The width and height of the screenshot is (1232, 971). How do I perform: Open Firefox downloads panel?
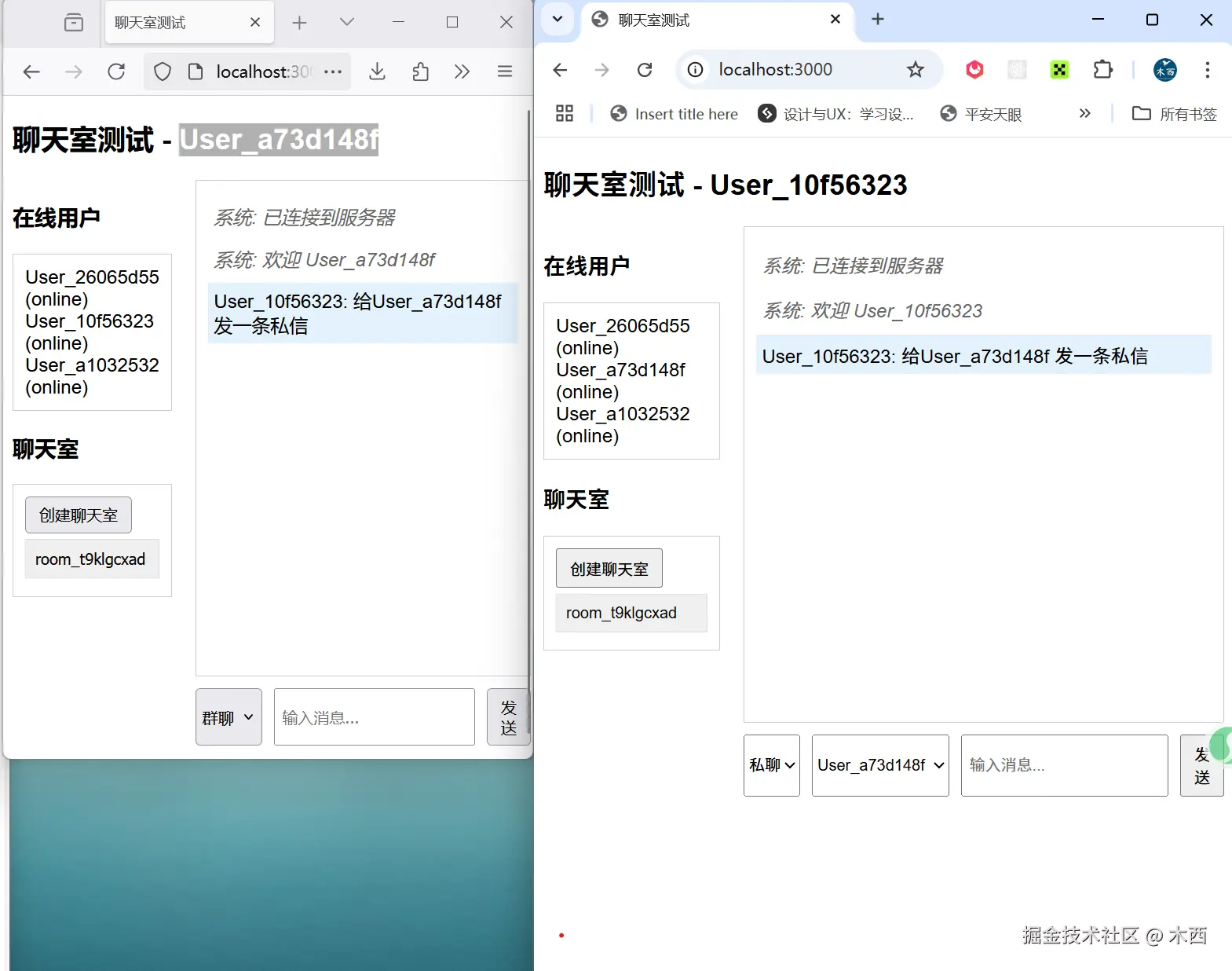click(x=378, y=71)
